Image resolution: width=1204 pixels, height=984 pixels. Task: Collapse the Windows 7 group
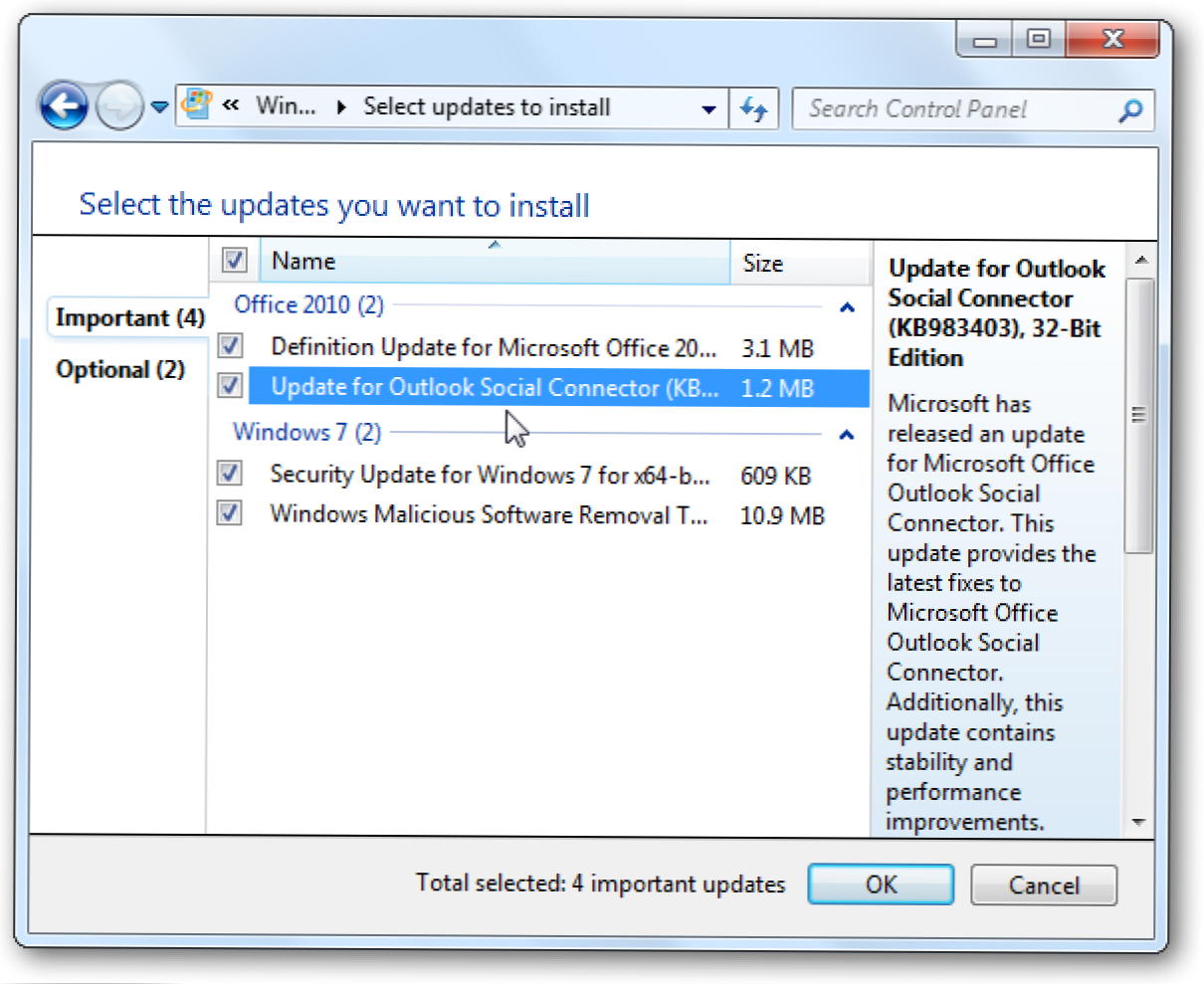click(x=847, y=435)
